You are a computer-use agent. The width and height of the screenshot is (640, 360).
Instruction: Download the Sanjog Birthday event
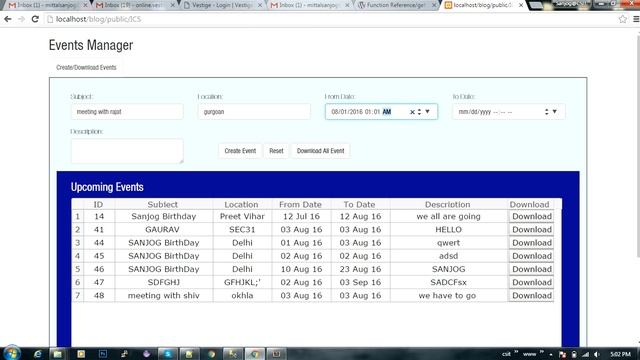531,216
